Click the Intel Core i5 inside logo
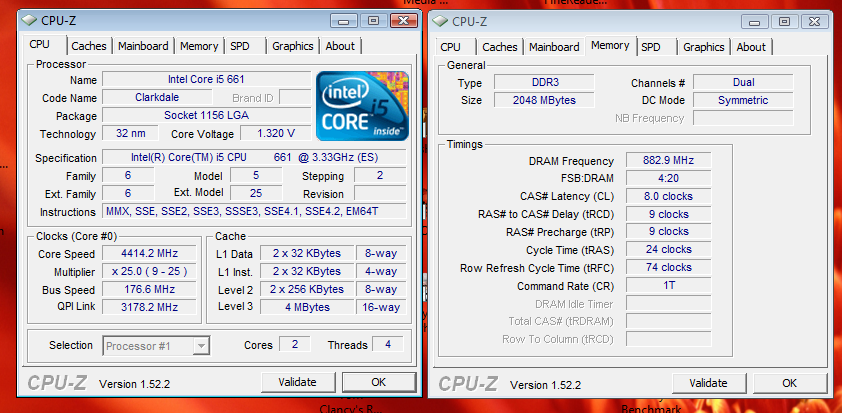 point(362,106)
